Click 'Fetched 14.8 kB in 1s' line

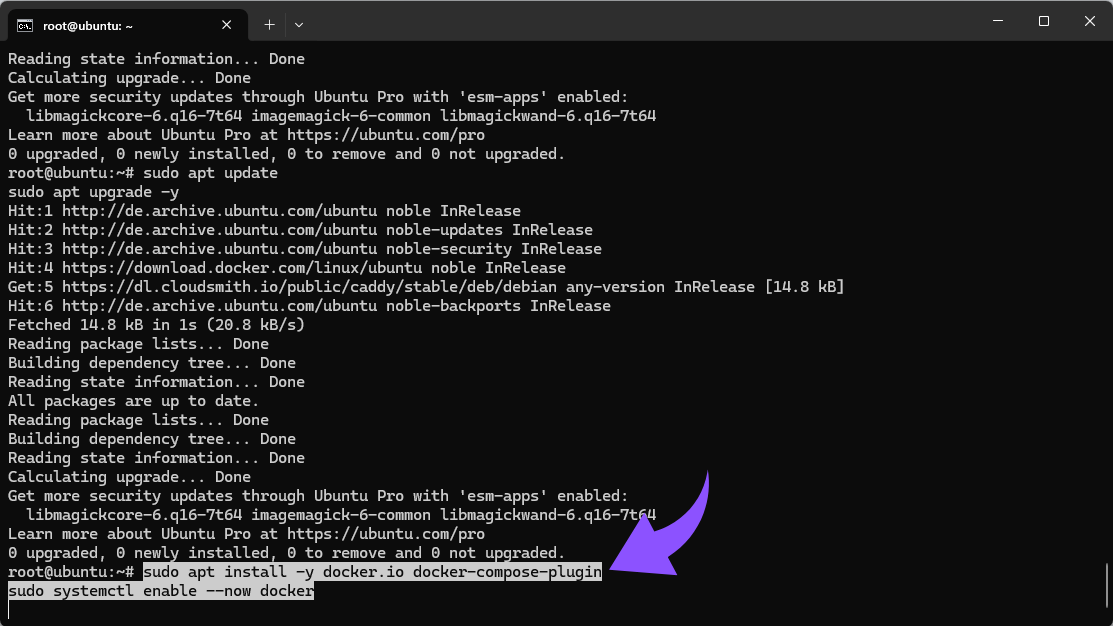tap(156, 325)
